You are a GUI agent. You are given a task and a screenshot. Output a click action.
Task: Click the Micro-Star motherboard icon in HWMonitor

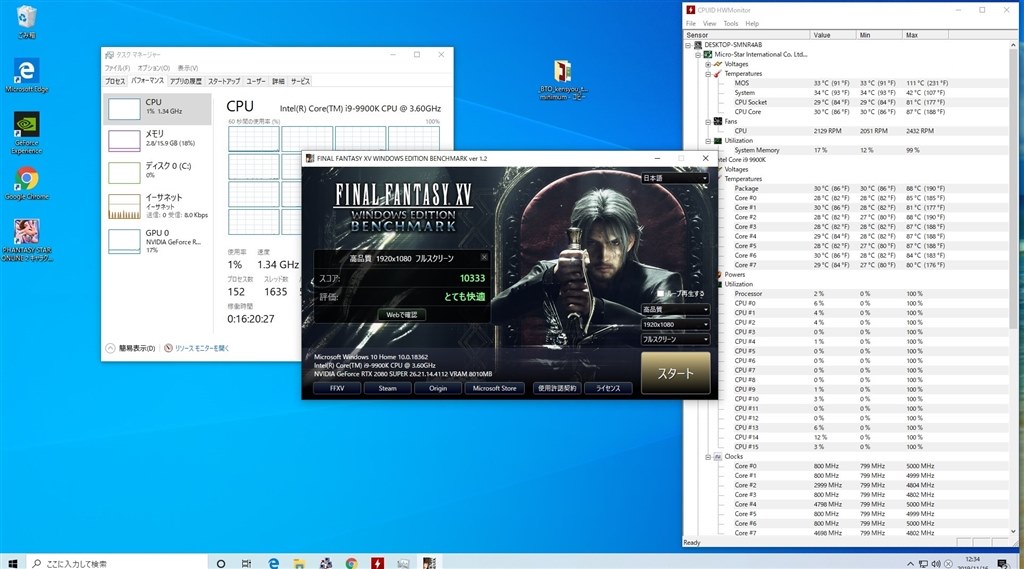[707, 54]
